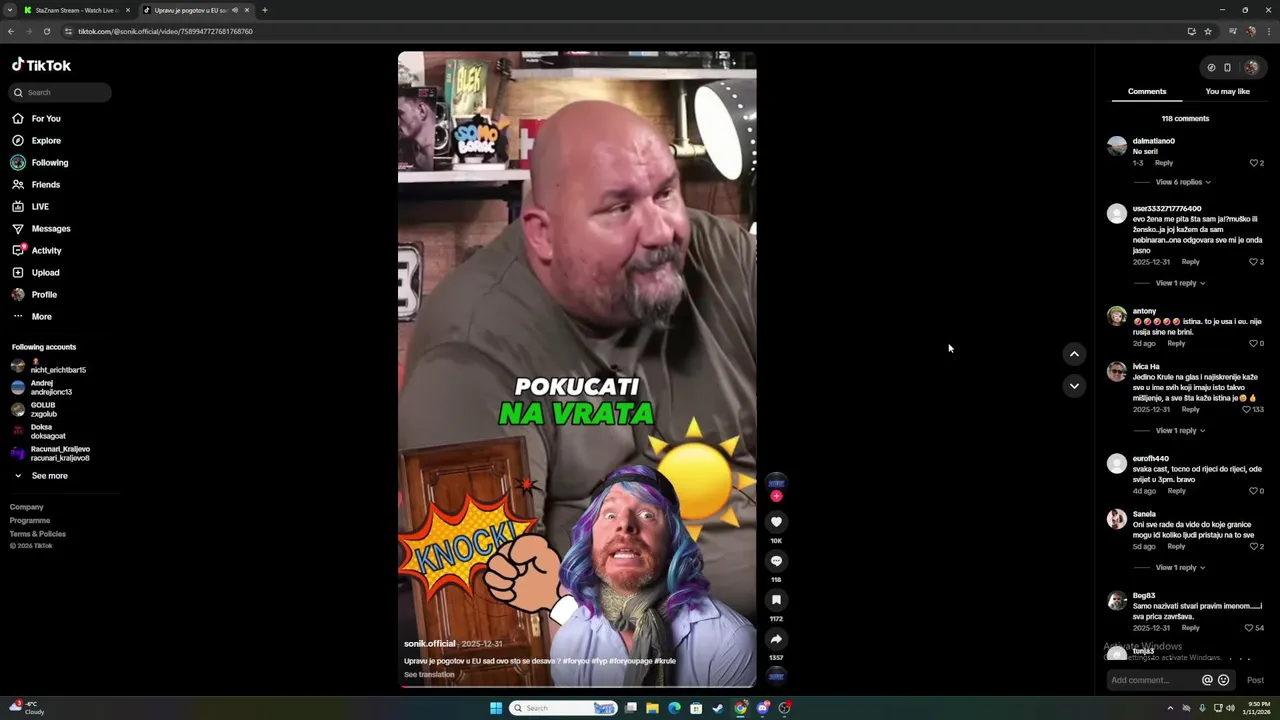Open the Upload page
The image size is (1280, 720).
click(45, 273)
